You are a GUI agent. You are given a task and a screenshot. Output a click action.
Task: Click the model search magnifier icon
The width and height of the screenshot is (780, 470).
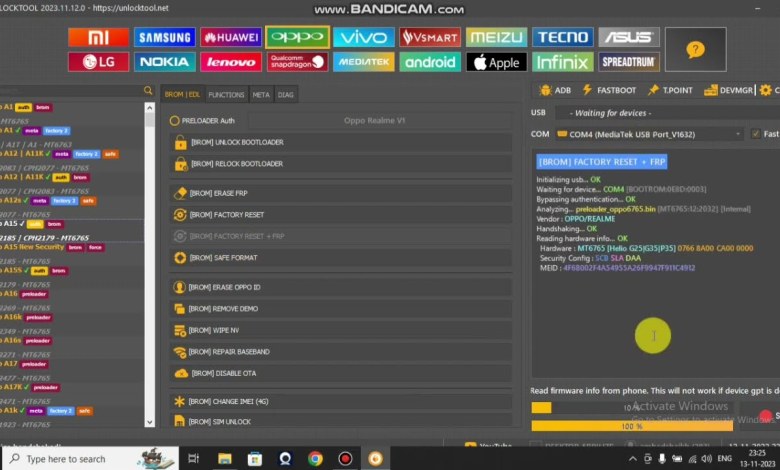(x=148, y=91)
